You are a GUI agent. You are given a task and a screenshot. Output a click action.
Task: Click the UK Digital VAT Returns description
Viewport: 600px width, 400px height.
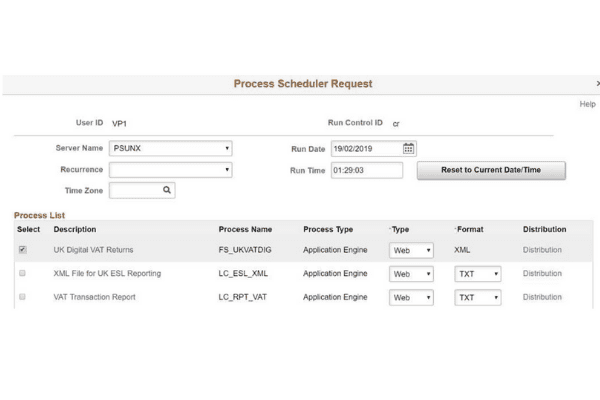(93, 250)
